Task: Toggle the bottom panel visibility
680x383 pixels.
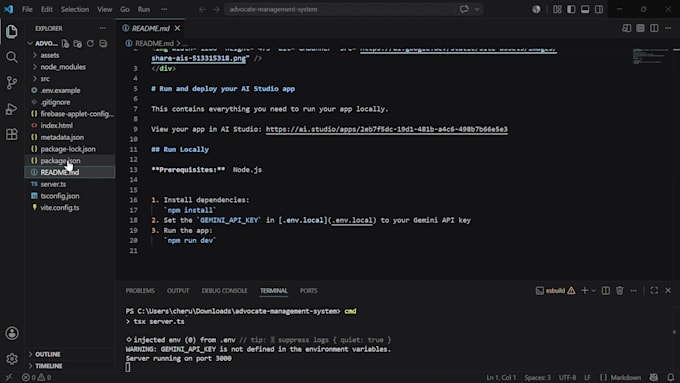Action: tap(585, 9)
